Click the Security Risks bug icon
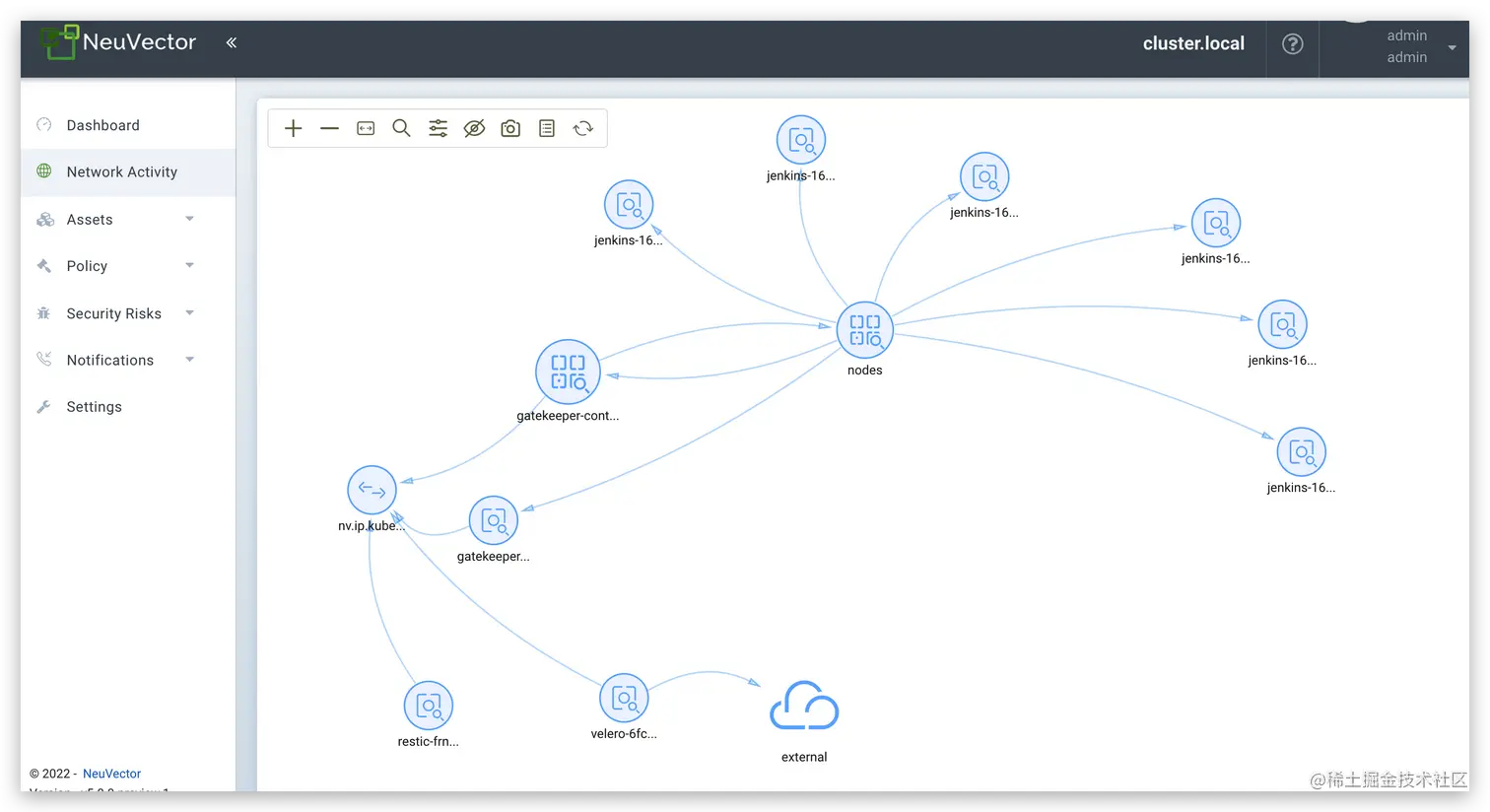 (x=43, y=312)
